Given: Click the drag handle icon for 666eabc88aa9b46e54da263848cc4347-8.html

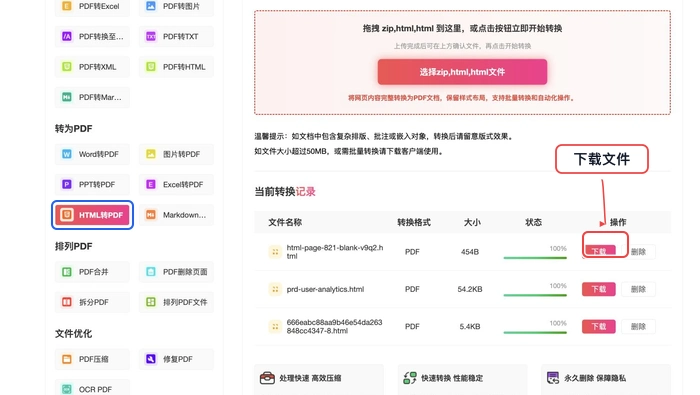Looking at the screenshot, I should coord(275,327).
